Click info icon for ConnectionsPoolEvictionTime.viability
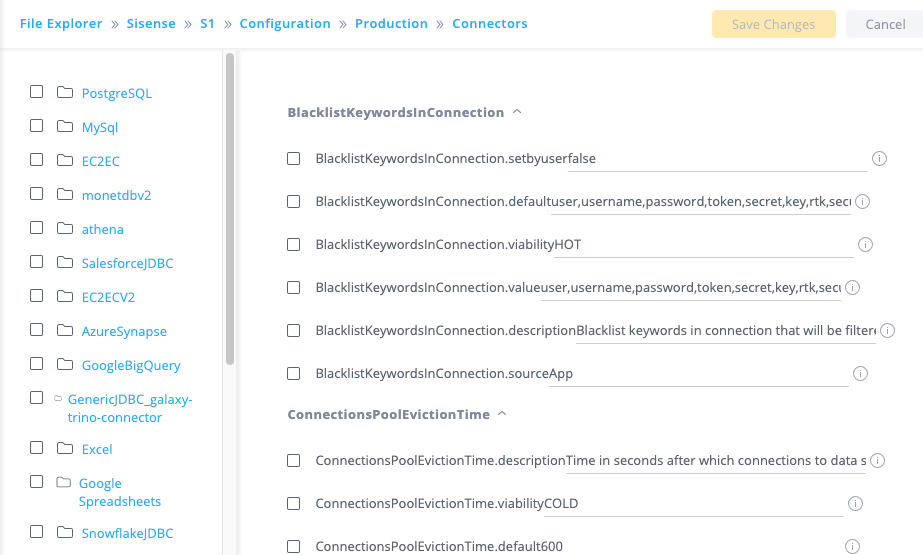923x555 pixels. (x=855, y=503)
